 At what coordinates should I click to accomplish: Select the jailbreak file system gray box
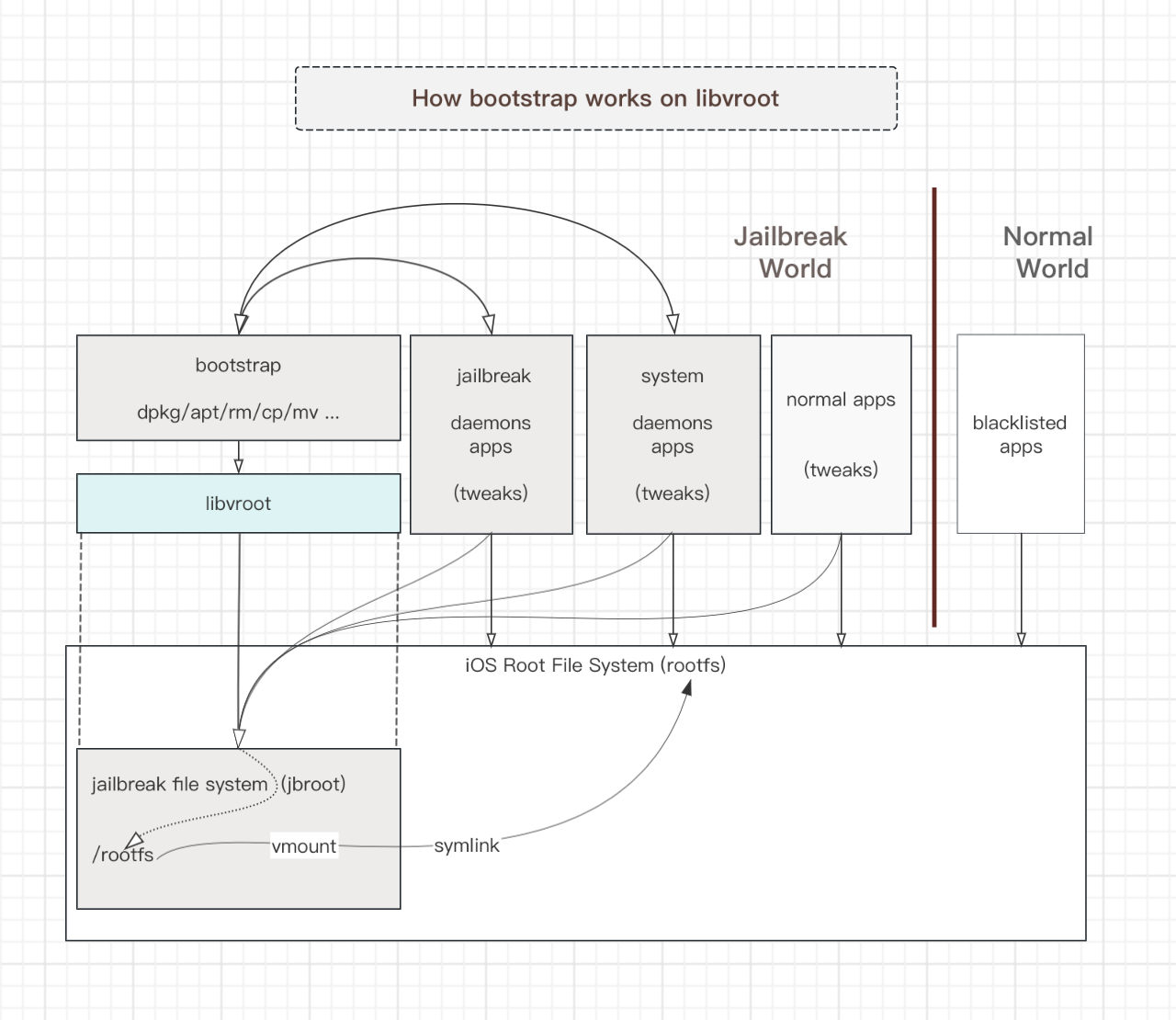(239, 829)
